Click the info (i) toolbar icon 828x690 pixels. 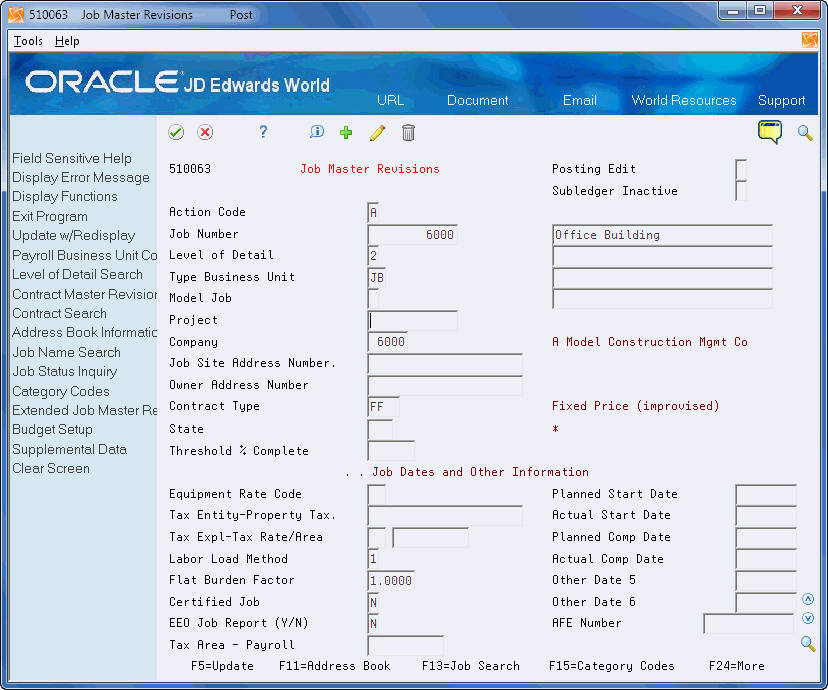click(x=317, y=131)
